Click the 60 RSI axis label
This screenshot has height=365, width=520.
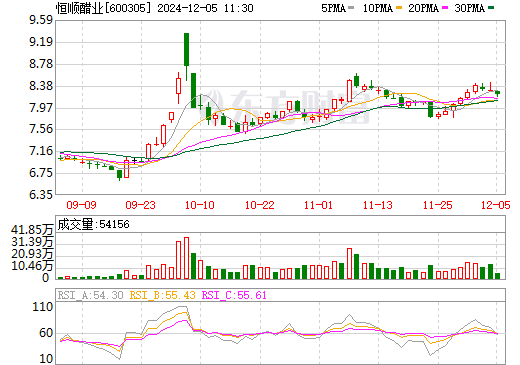(46, 333)
